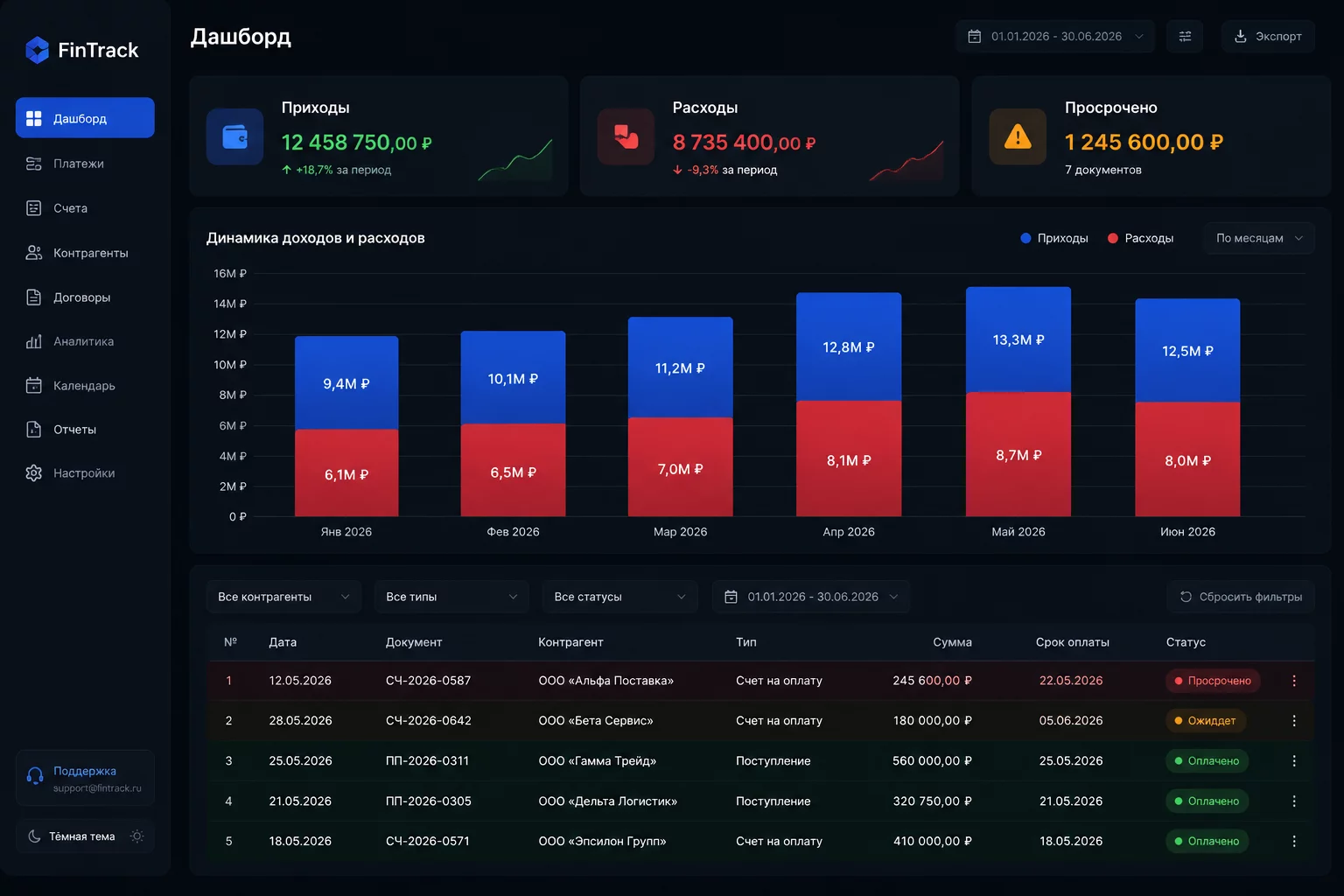The width and height of the screenshot is (1344, 896).
Task: Click the Просрочено status badge
Action: click(x=1213, y=681)
